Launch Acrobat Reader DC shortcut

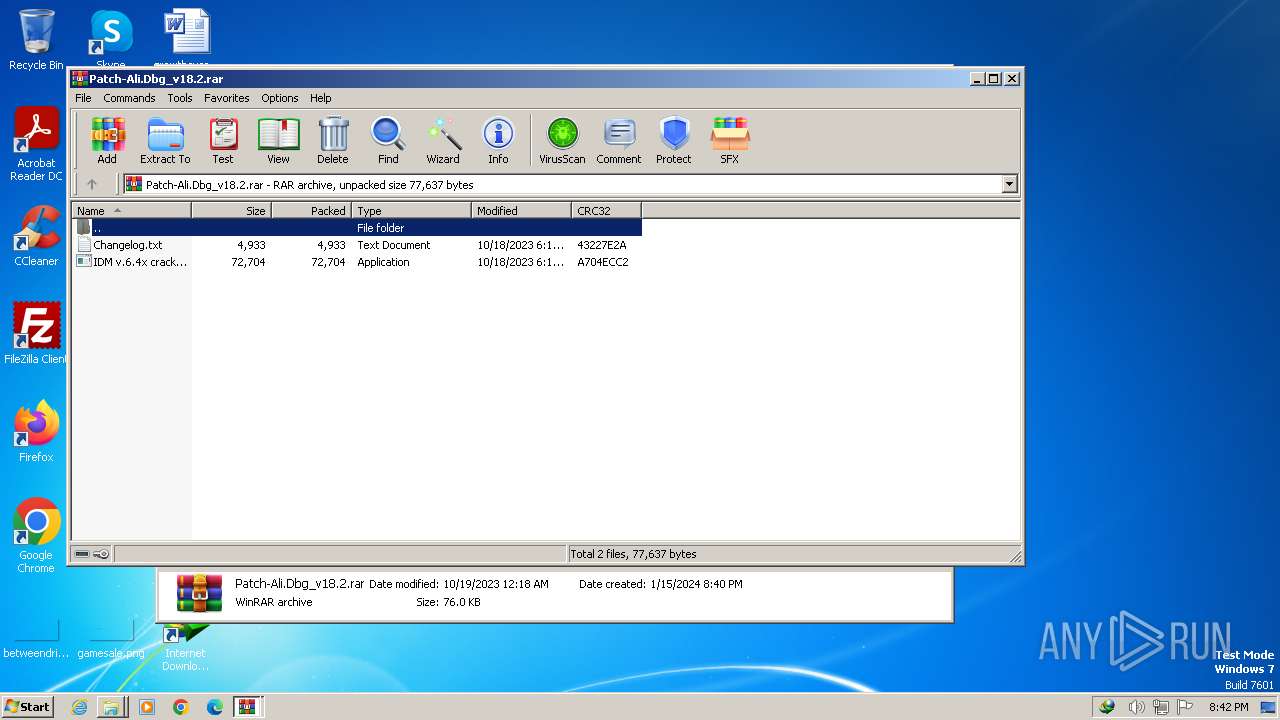pos(36,145)
